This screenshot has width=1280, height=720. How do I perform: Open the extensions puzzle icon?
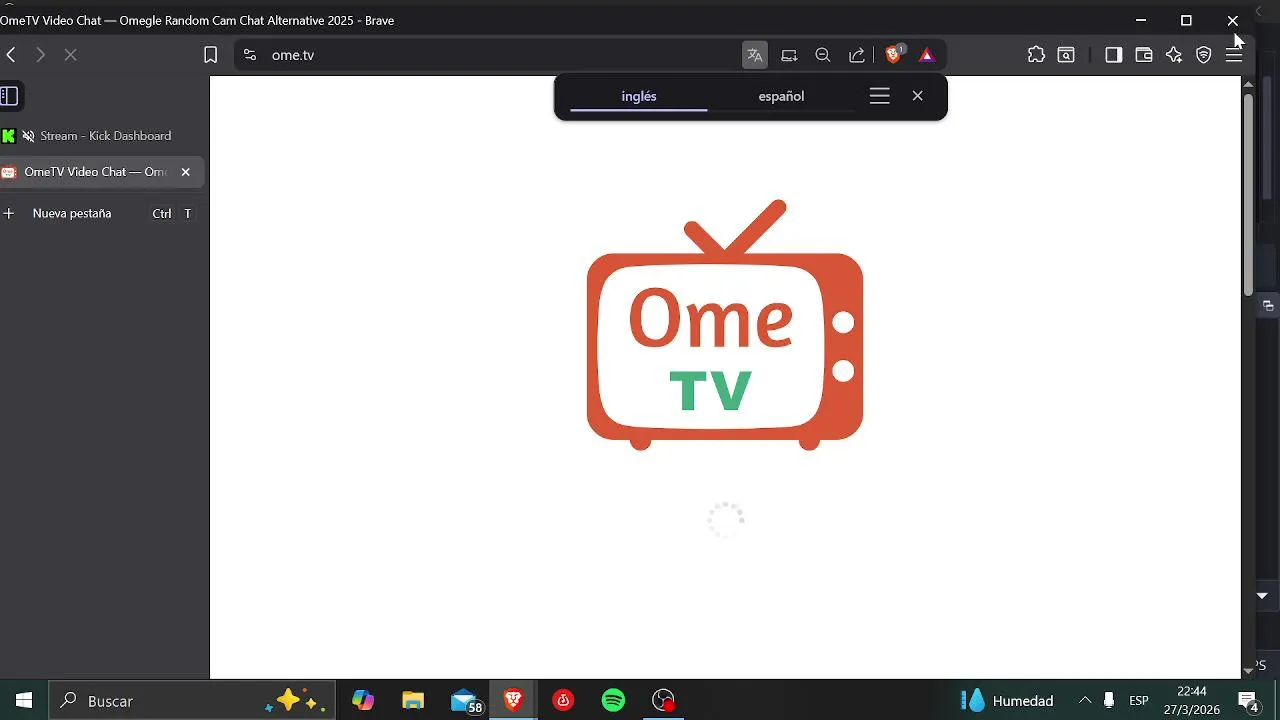pyautogui.click(x=1036, y=55)
